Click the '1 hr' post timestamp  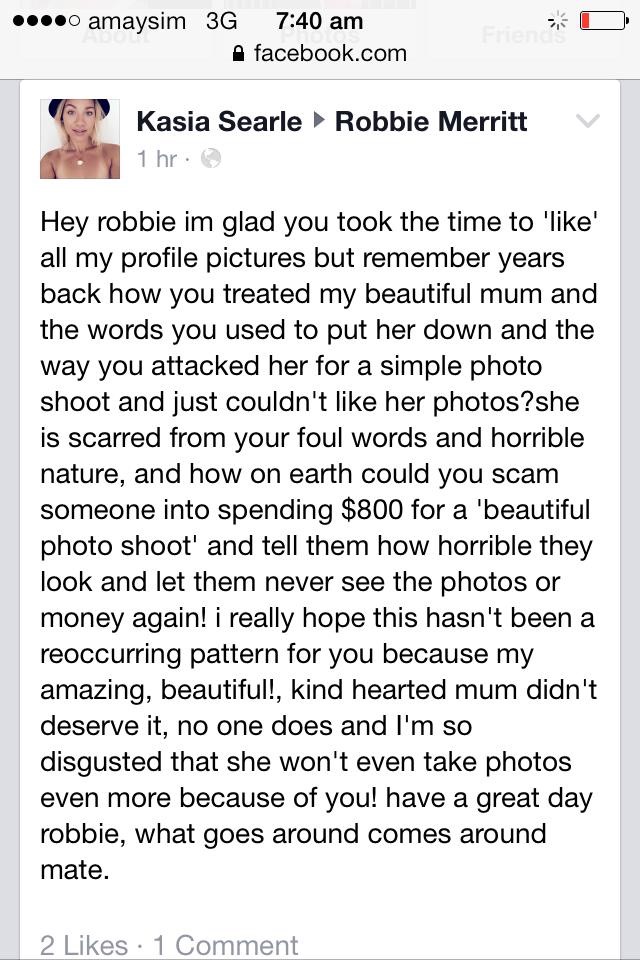click(x=156, y=158)
